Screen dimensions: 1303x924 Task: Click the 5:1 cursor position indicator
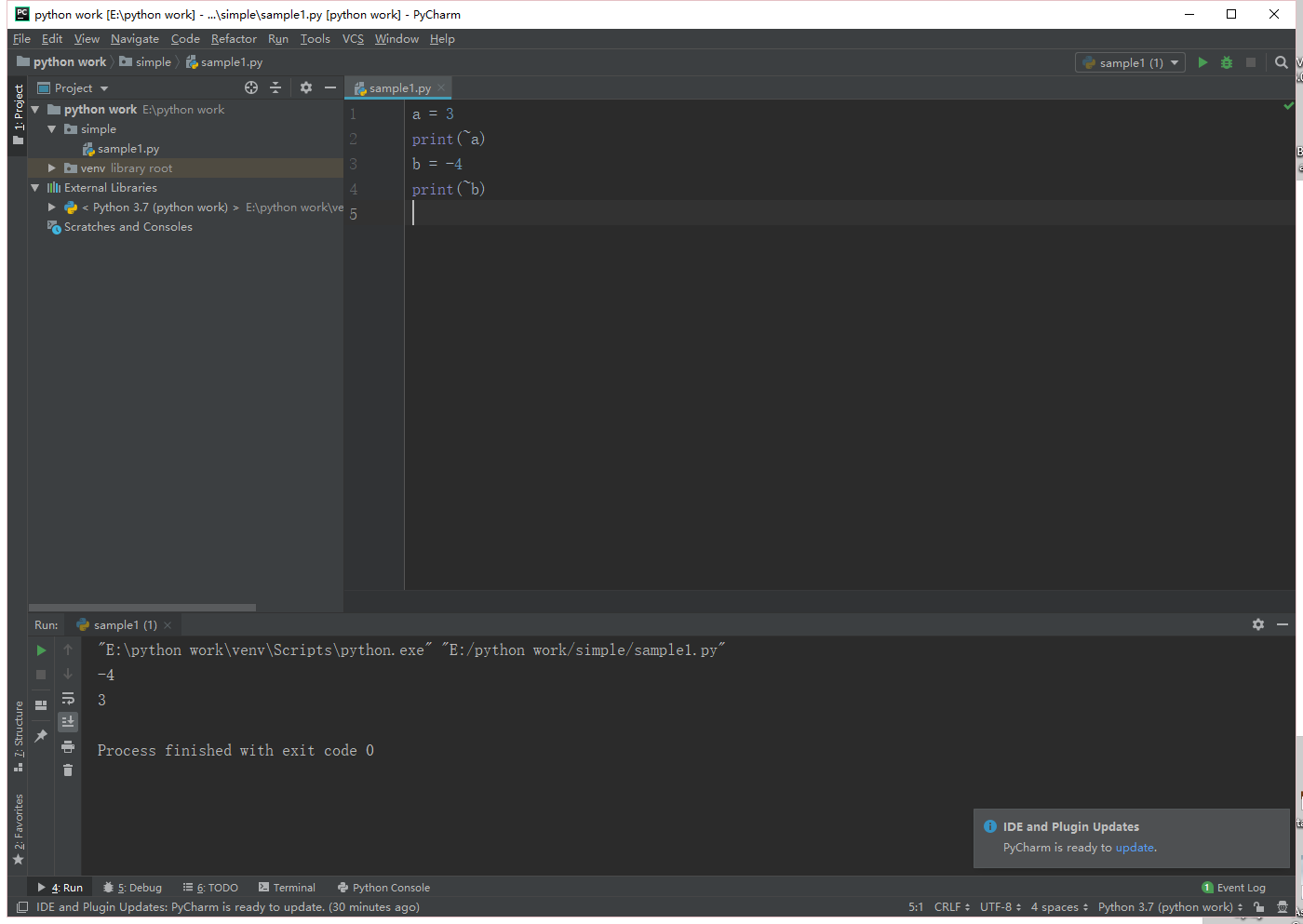click(x=916, y=907)
